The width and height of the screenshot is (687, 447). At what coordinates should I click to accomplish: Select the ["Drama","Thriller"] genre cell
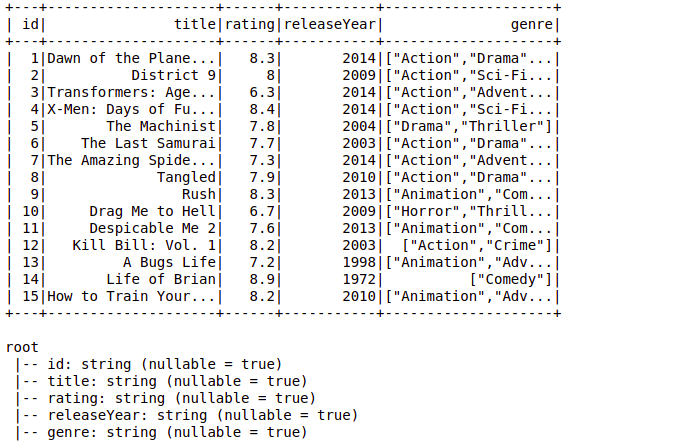[469, 126]
